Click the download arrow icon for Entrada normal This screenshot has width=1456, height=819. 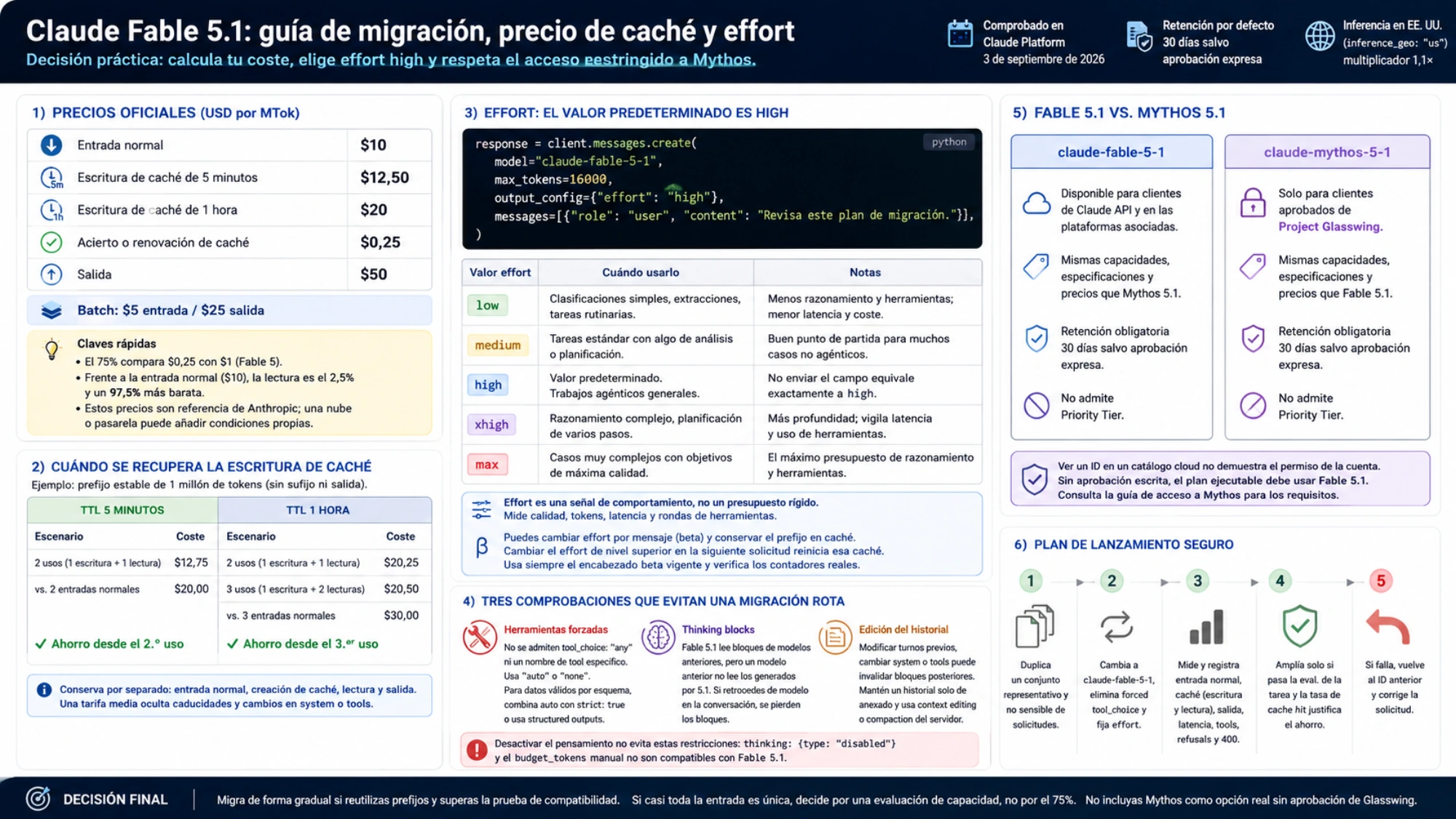pyautogui.click(x=51, y=145)
